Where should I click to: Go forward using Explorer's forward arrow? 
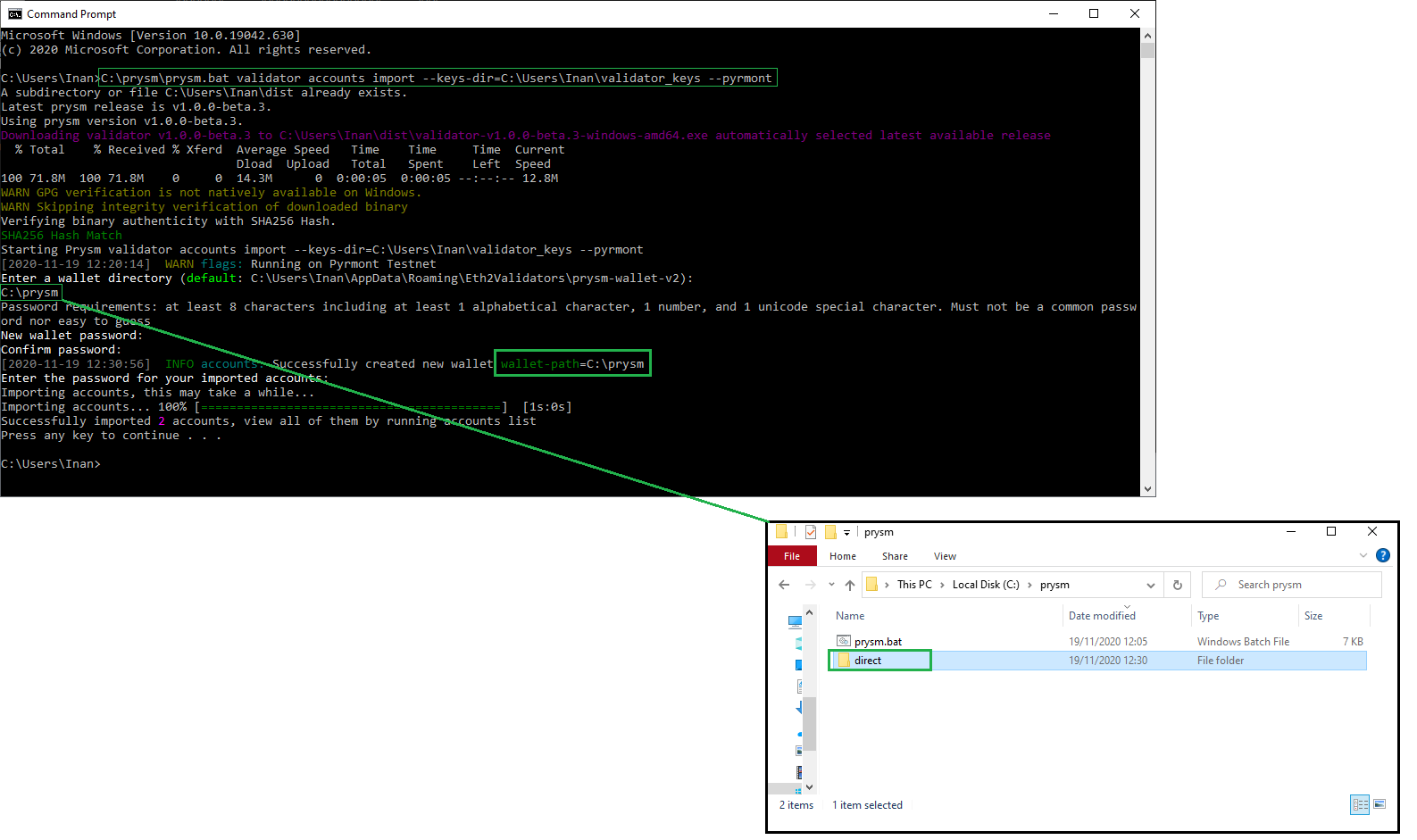point(811,585)
